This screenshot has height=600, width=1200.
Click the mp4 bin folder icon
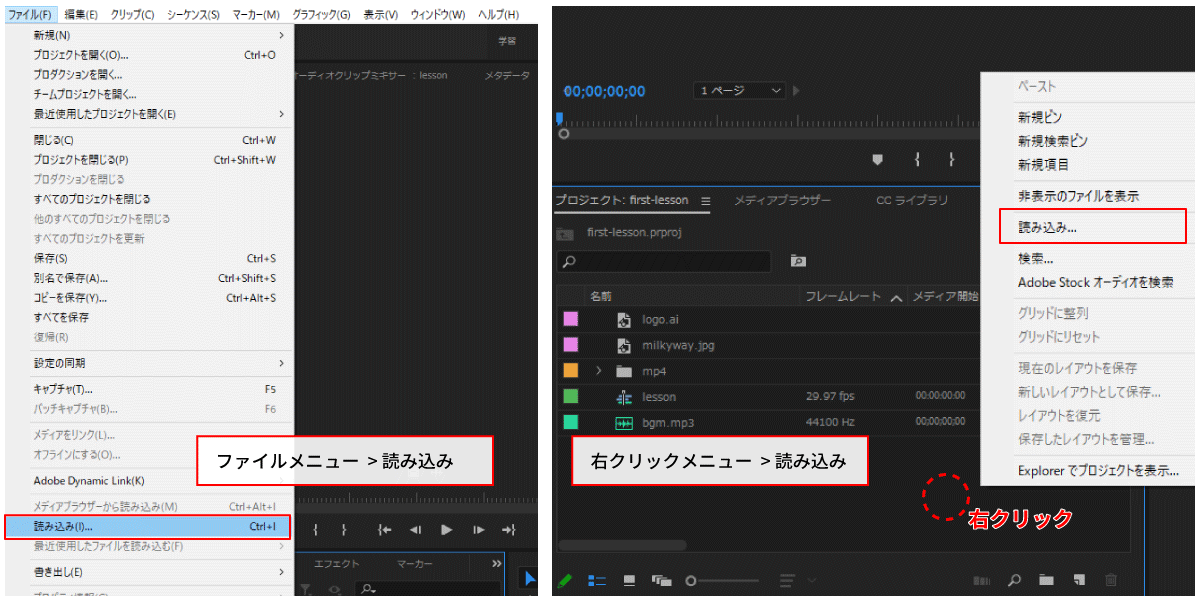point(624,371)
